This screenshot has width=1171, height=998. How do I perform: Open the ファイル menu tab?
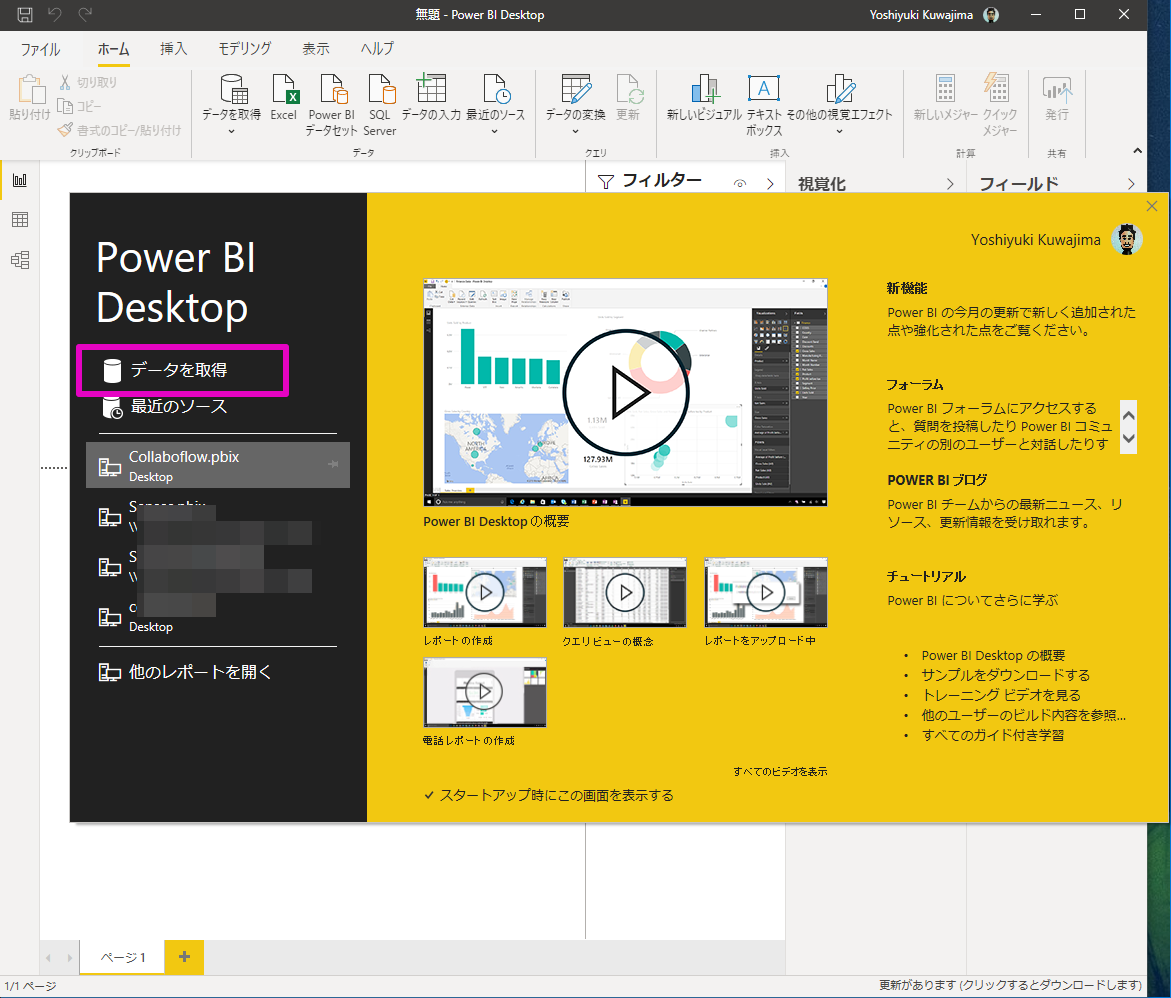(x=40, y=49)
